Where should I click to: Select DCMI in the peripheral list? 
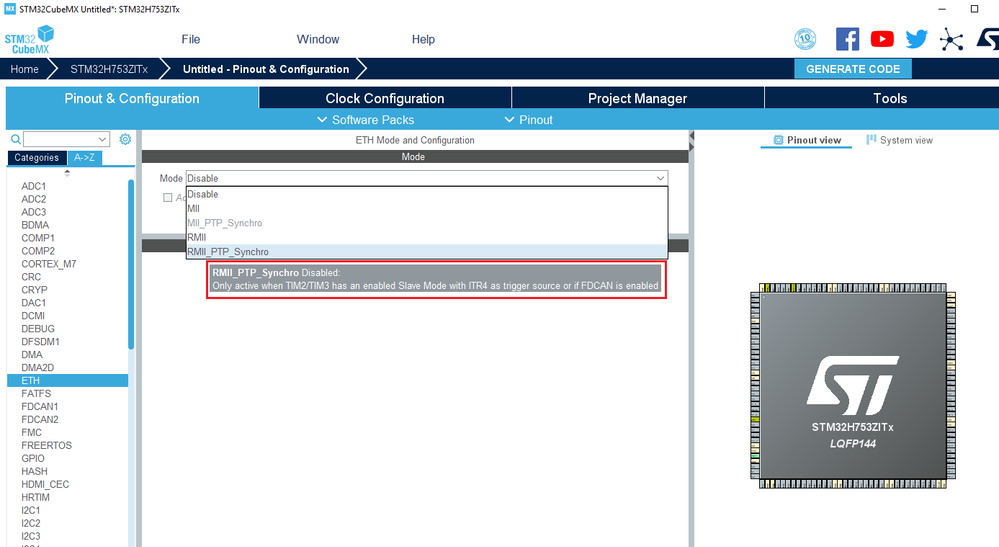(33, 315)
